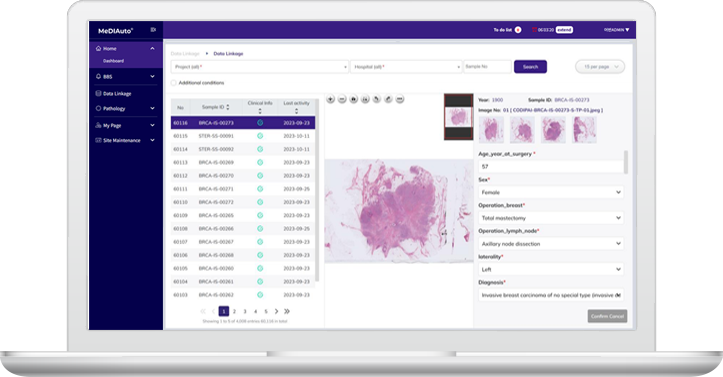723x377 pixels.
Task: Click the home viewer reset button
Action: pos(354,99)
